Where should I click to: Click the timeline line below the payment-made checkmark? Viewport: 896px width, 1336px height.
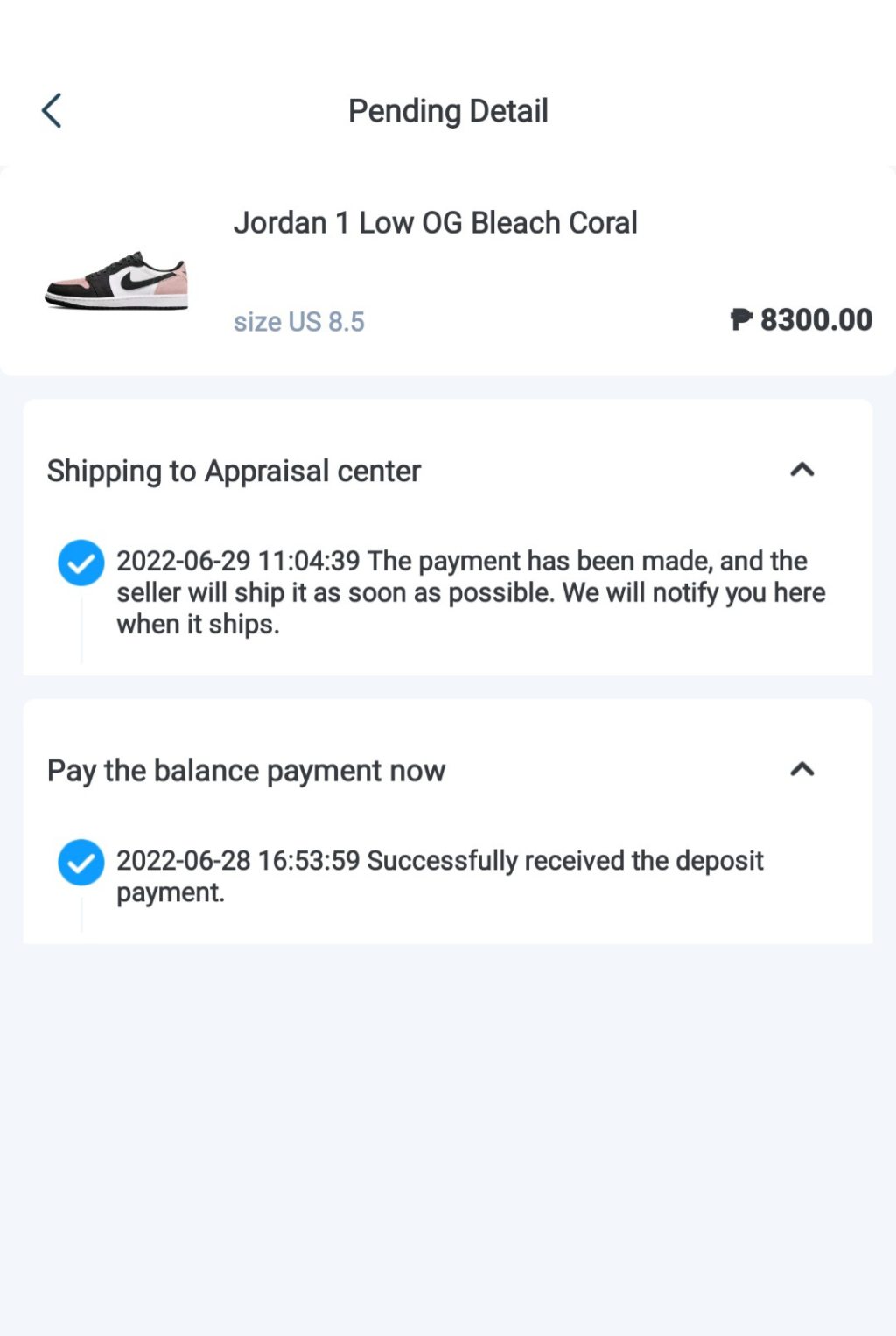tap(81, 626)
